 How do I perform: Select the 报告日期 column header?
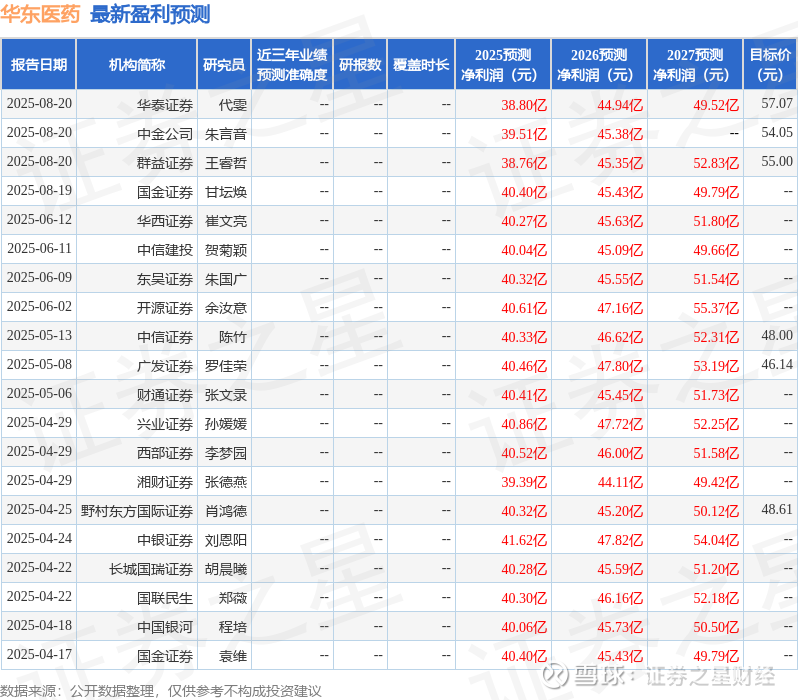(x=39, y=65)
